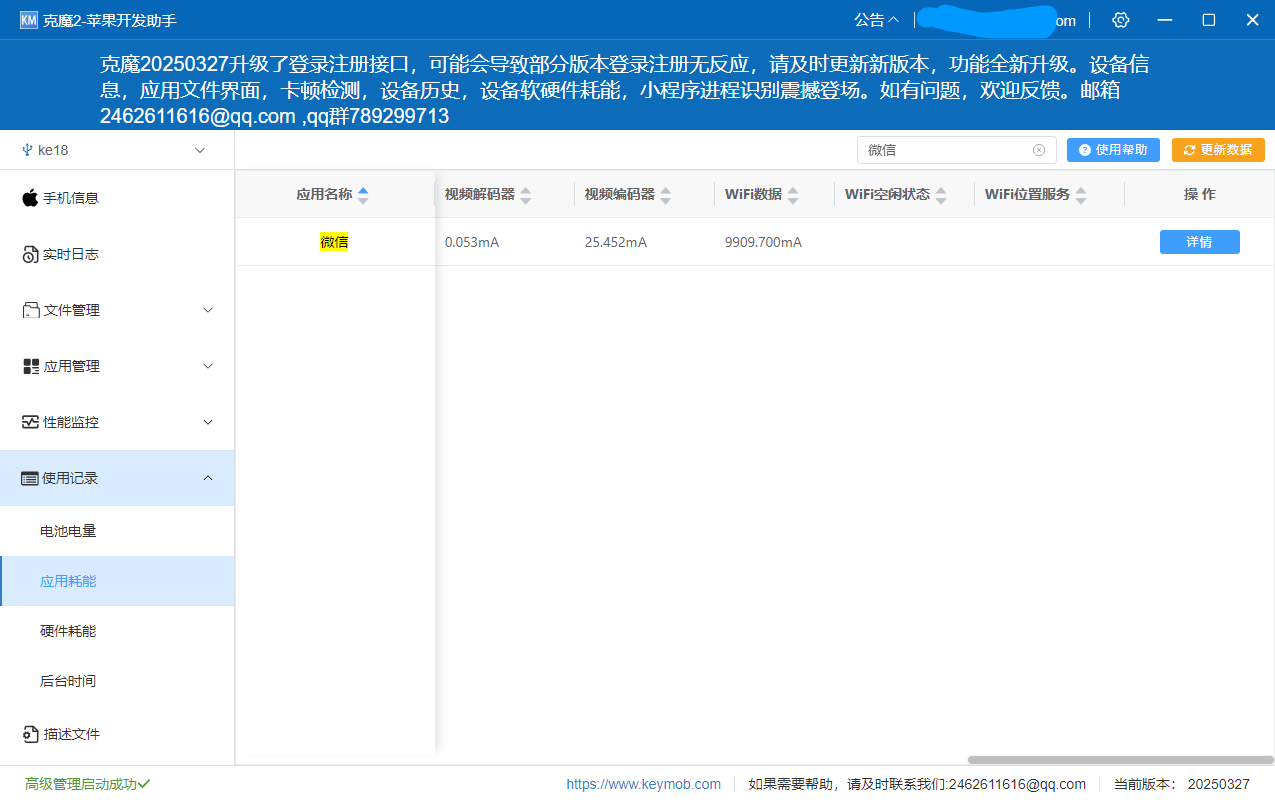Sort by 视频解码器 column arrows
Screen dimensions: 1275x800
click(526, 195)
